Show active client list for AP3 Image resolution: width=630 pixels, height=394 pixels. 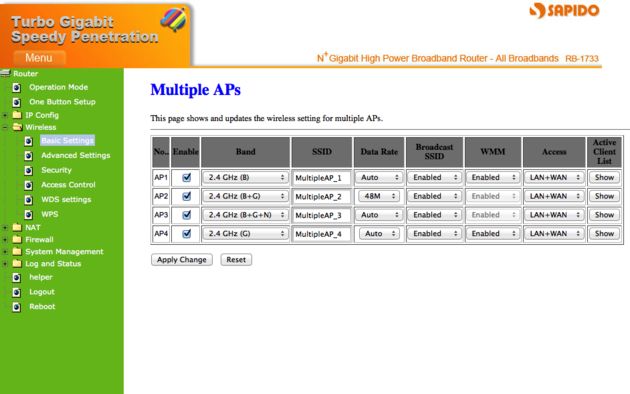(x=604, y=215)
